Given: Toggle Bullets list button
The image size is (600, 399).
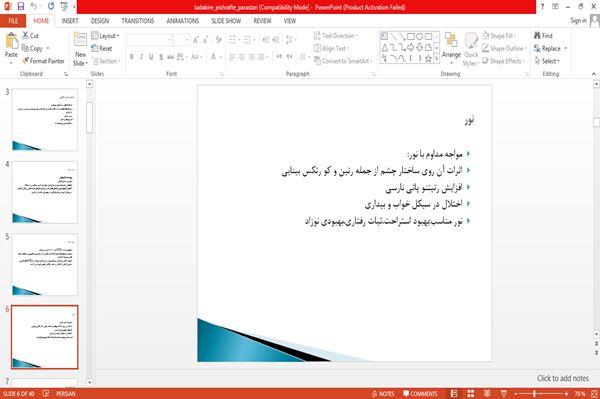Looking at the screenshot, I should tap(233, 40).
